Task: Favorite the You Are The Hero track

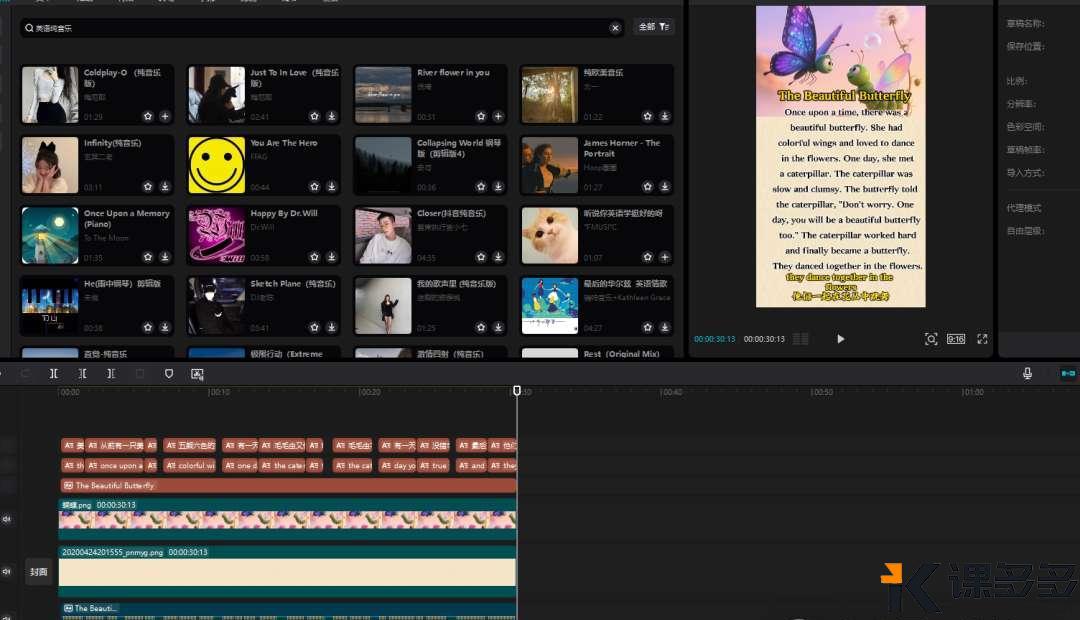Action: [x=314, y=187]
